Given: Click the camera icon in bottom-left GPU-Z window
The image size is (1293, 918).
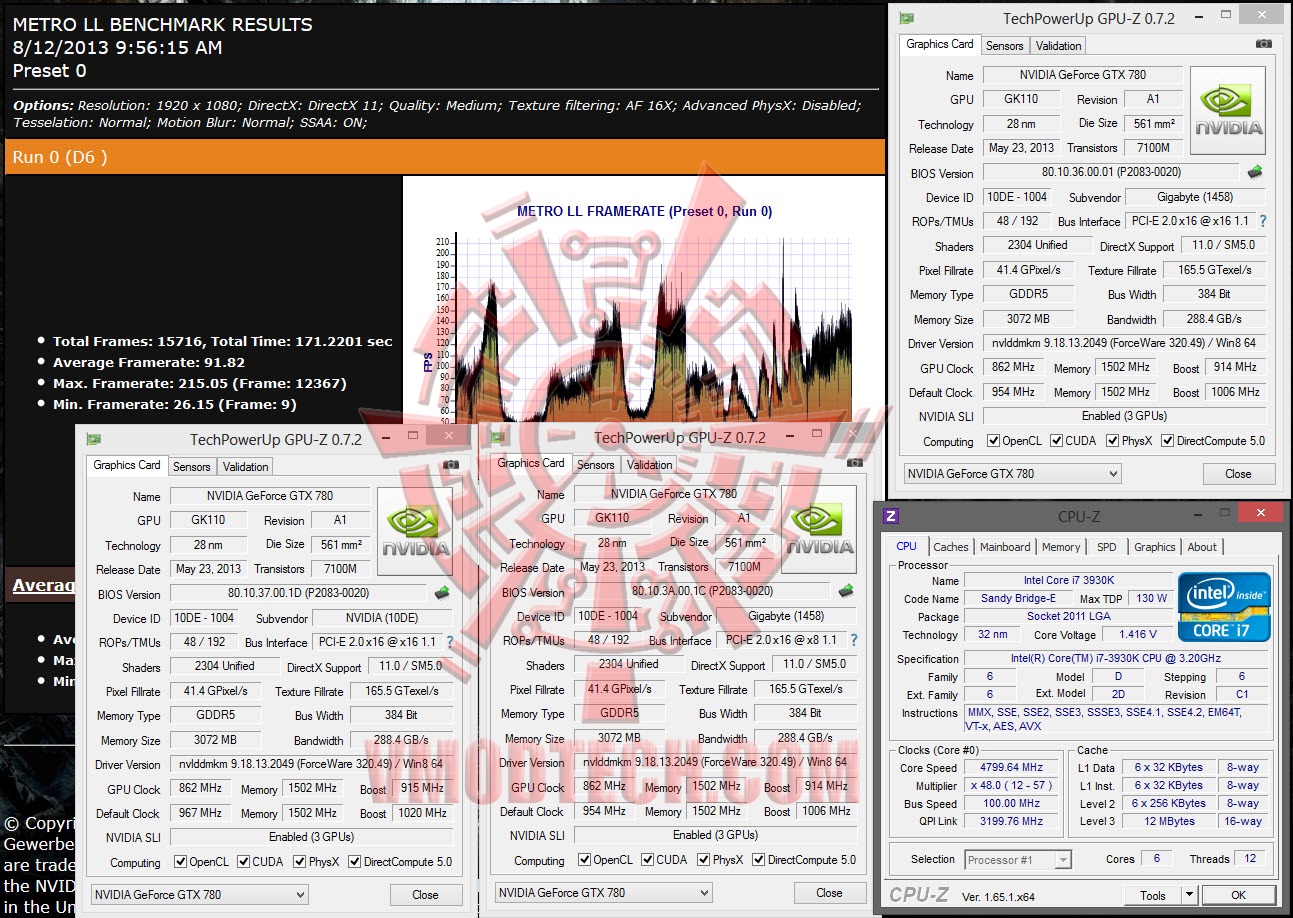Looking at the screenshot, I should [x=451, y=465].
